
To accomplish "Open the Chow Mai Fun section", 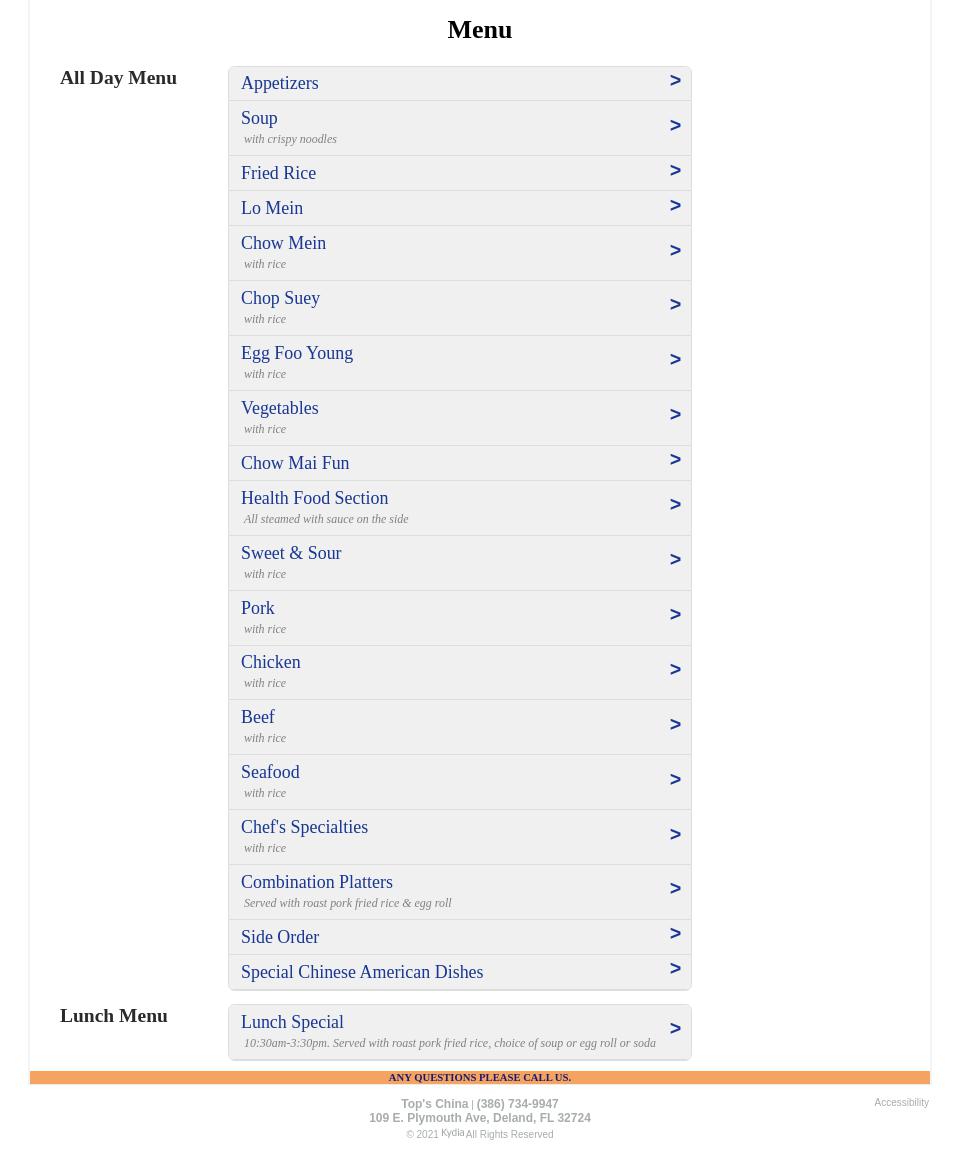I will (295, 463).
